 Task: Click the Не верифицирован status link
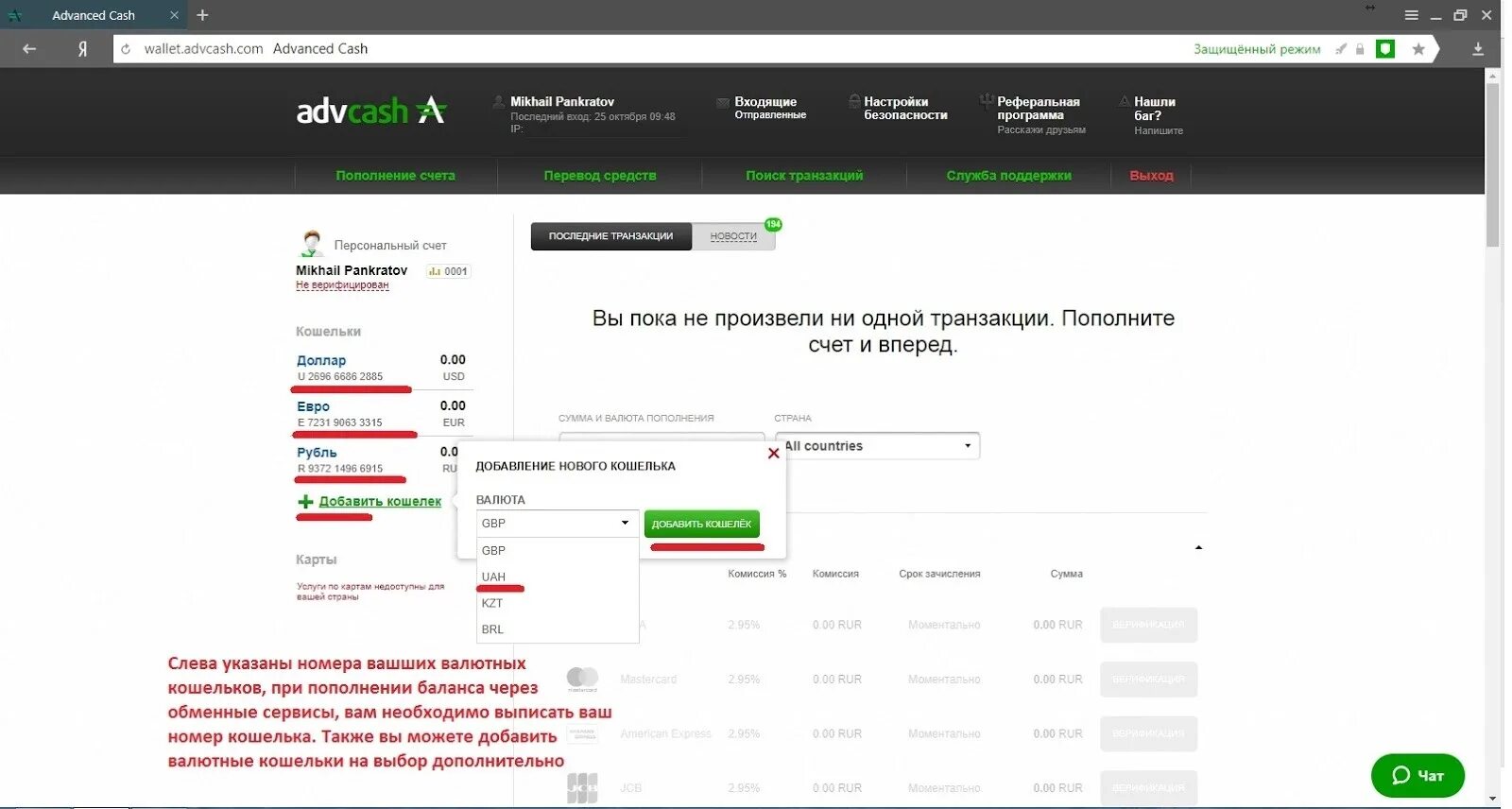pyautogui.click(x=342, y=284)
